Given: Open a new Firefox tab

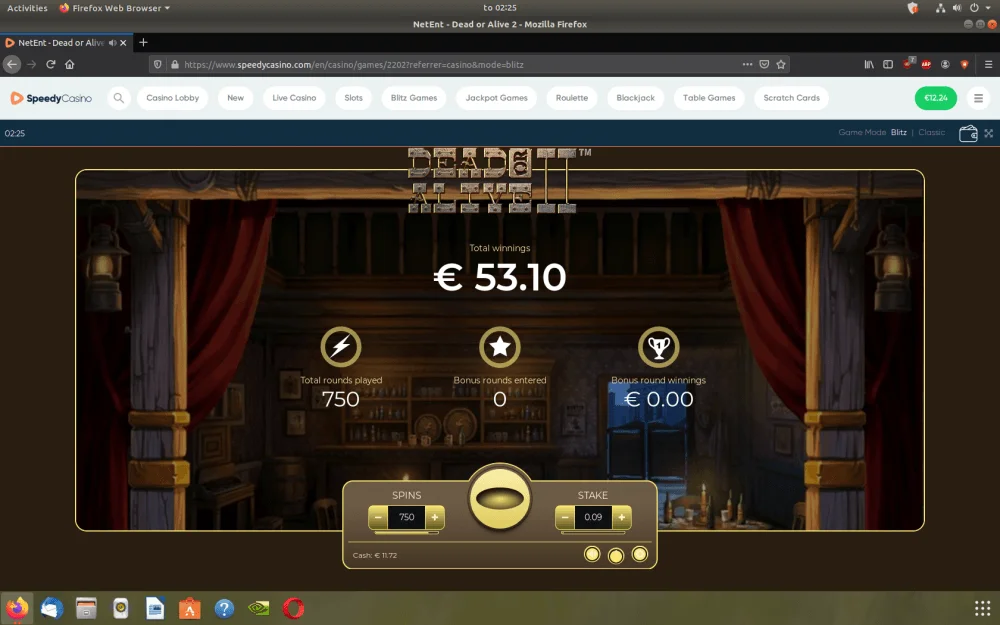Looking at the screenshot, I should 143,42.
